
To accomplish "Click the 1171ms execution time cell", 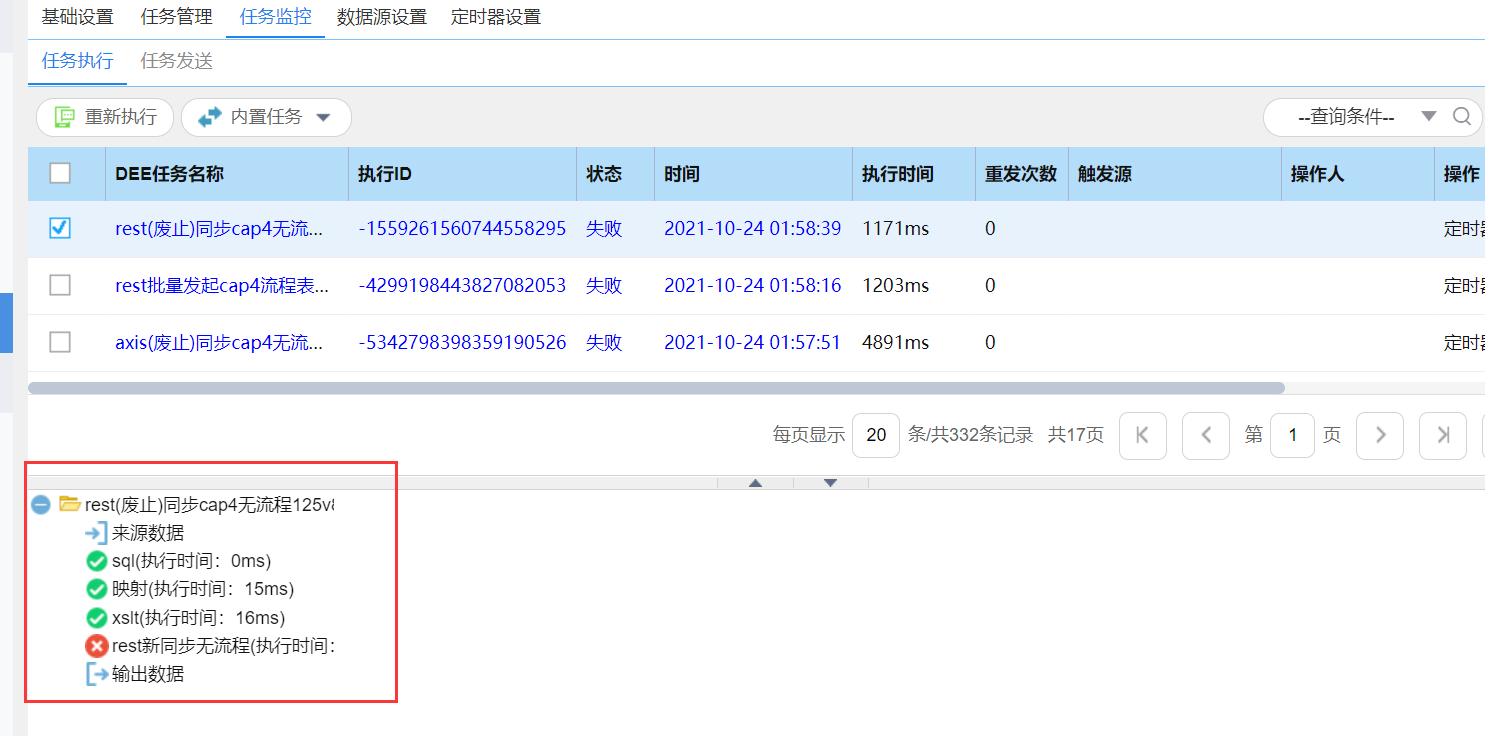I will (896, 229).
